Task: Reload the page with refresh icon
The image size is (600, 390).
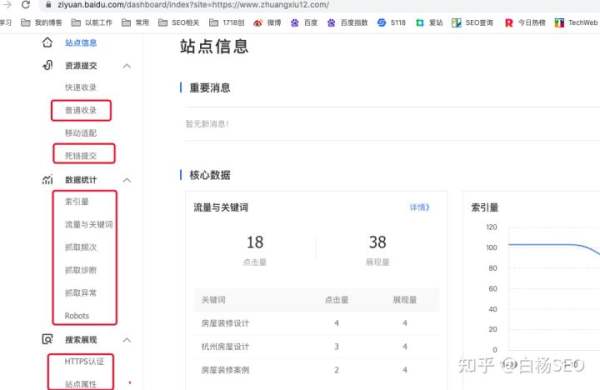Action: [25, 5]
